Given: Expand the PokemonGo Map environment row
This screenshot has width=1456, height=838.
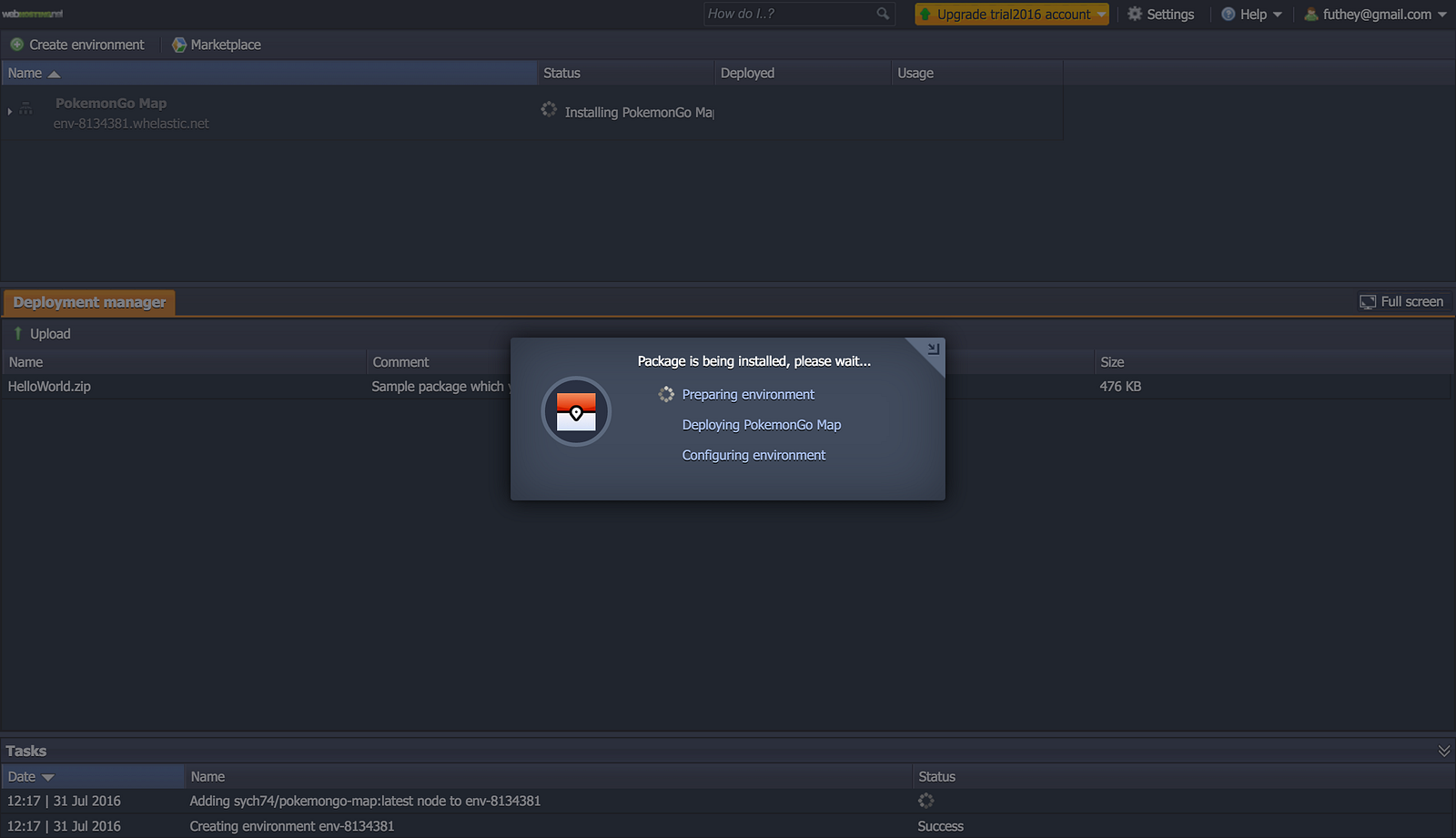Looking at the screenshot, I should [x=9, y=111].
